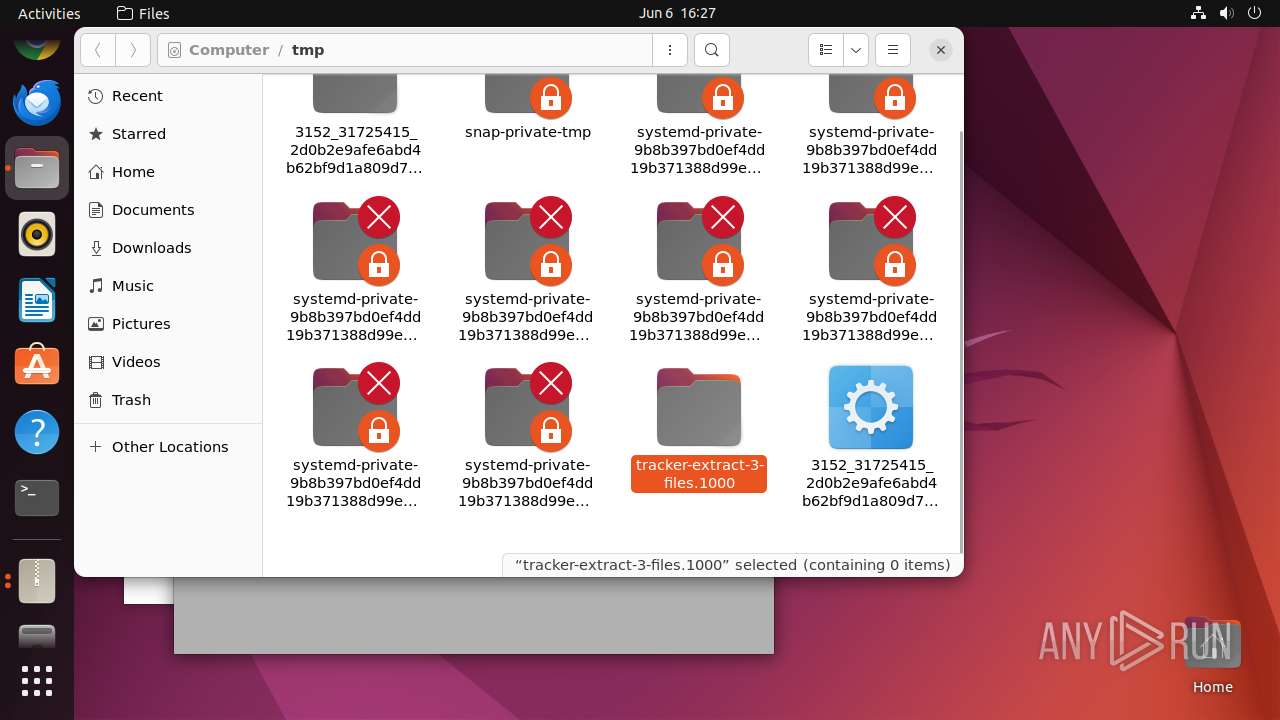Image resolution: width=1280 pixels, height=720 pixels.
Task: Go back using the back arrow
Action: click(98, 50)
